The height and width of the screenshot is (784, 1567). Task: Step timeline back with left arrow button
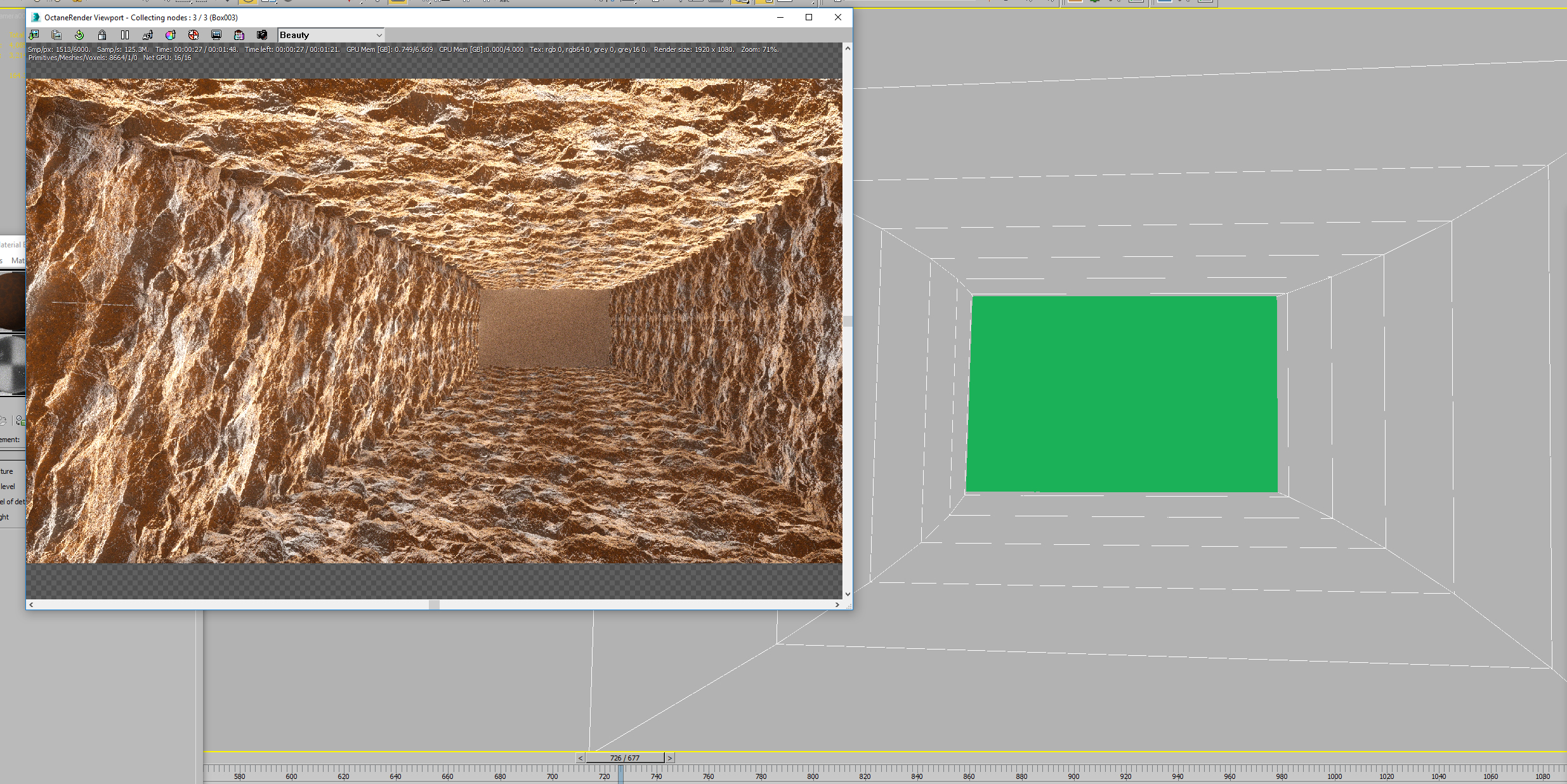click(580, 758)
